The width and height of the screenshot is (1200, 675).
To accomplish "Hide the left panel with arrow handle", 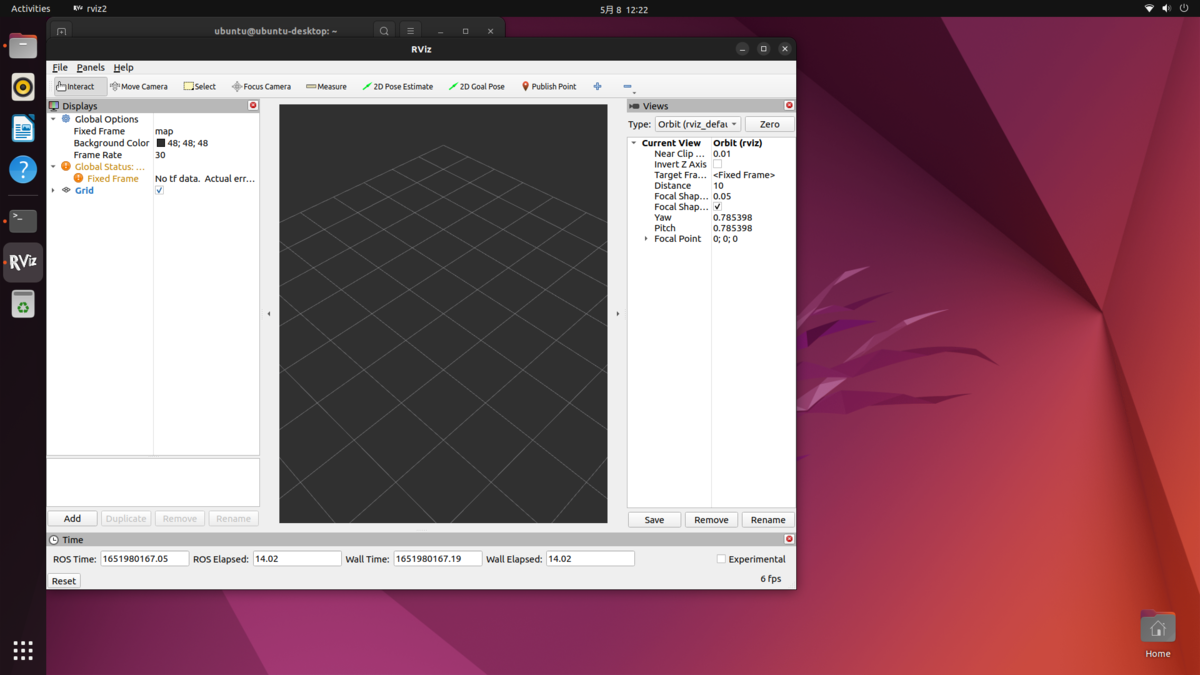I will tap(269, 314).
